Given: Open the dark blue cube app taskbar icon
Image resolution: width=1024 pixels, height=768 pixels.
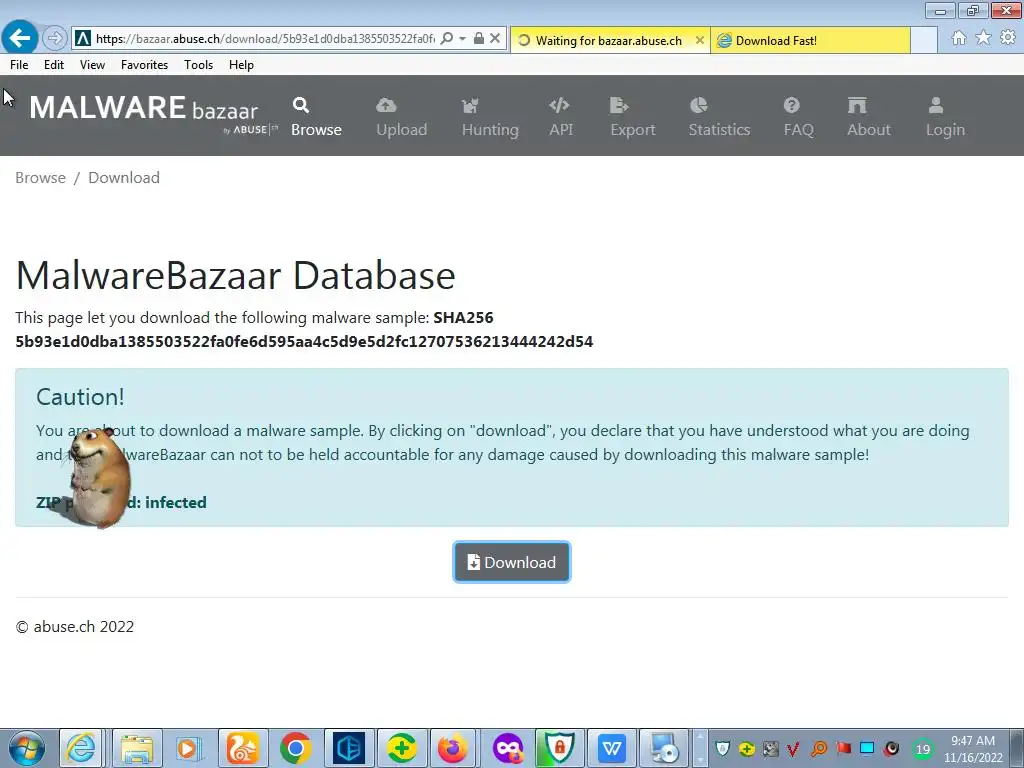Looking at the screenshot, I should click(349, 748).
